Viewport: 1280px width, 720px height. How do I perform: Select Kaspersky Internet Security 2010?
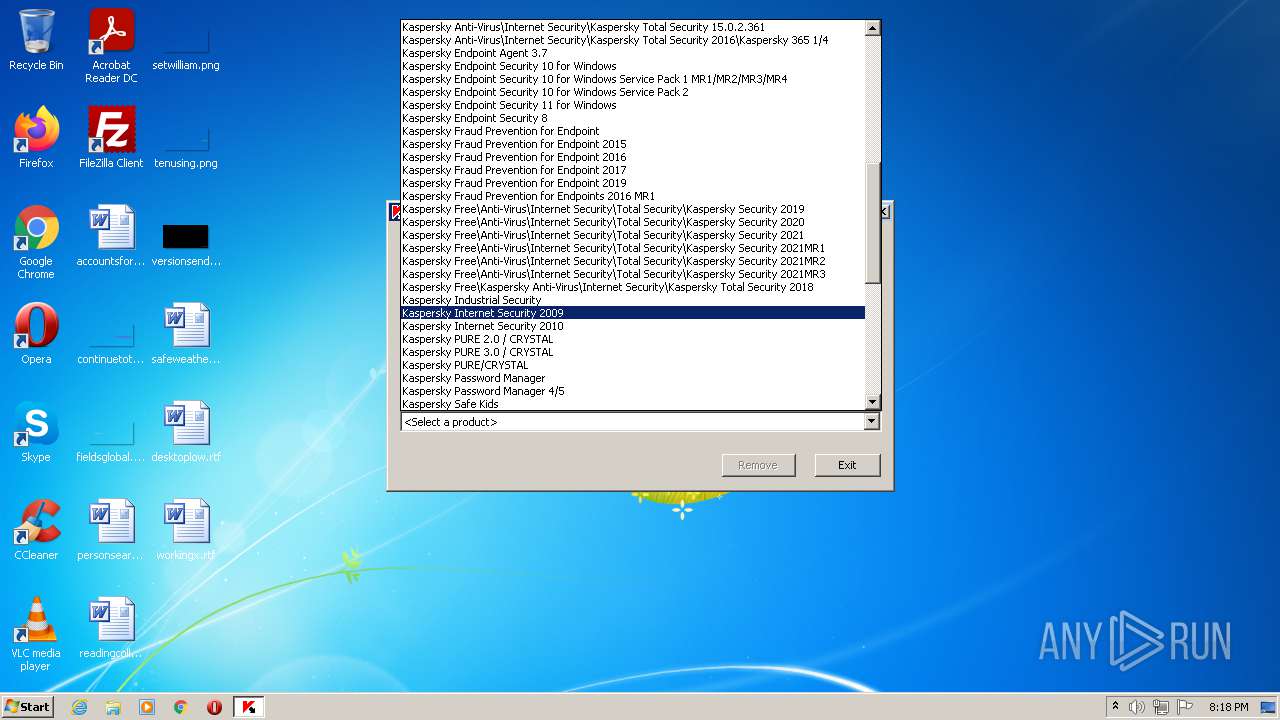[632, 326]
